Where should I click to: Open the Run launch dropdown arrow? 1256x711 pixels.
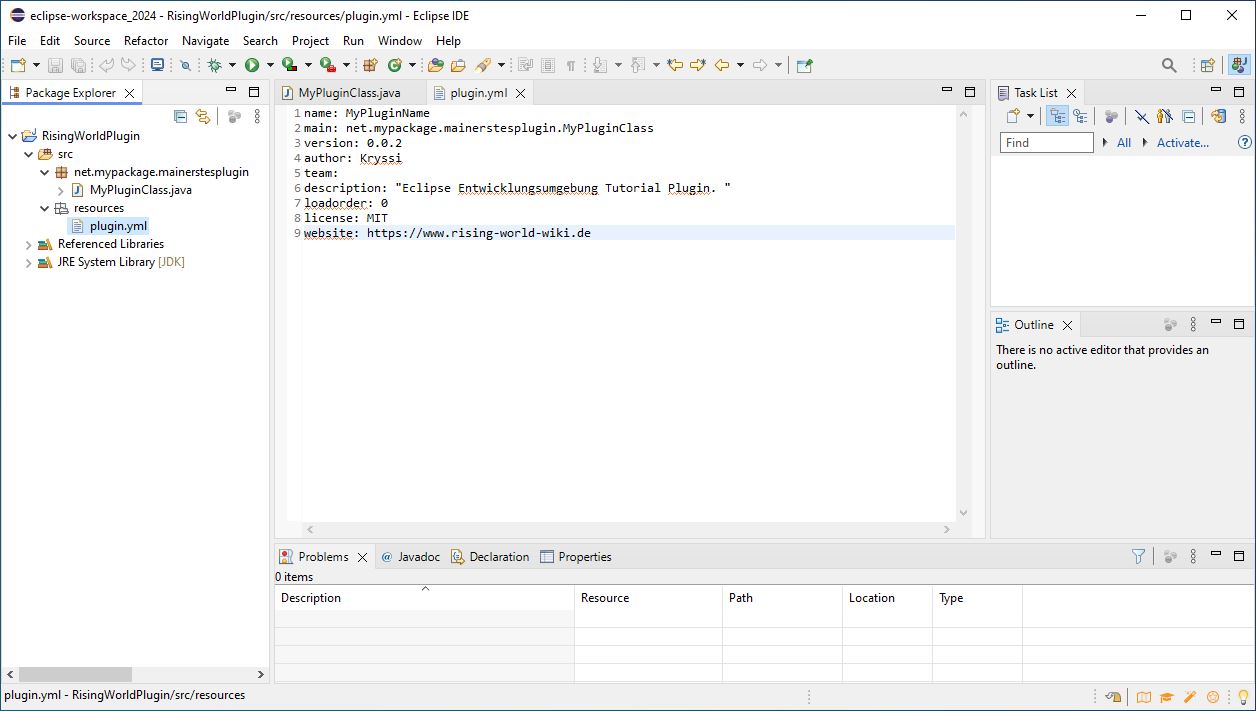[270, 65]
